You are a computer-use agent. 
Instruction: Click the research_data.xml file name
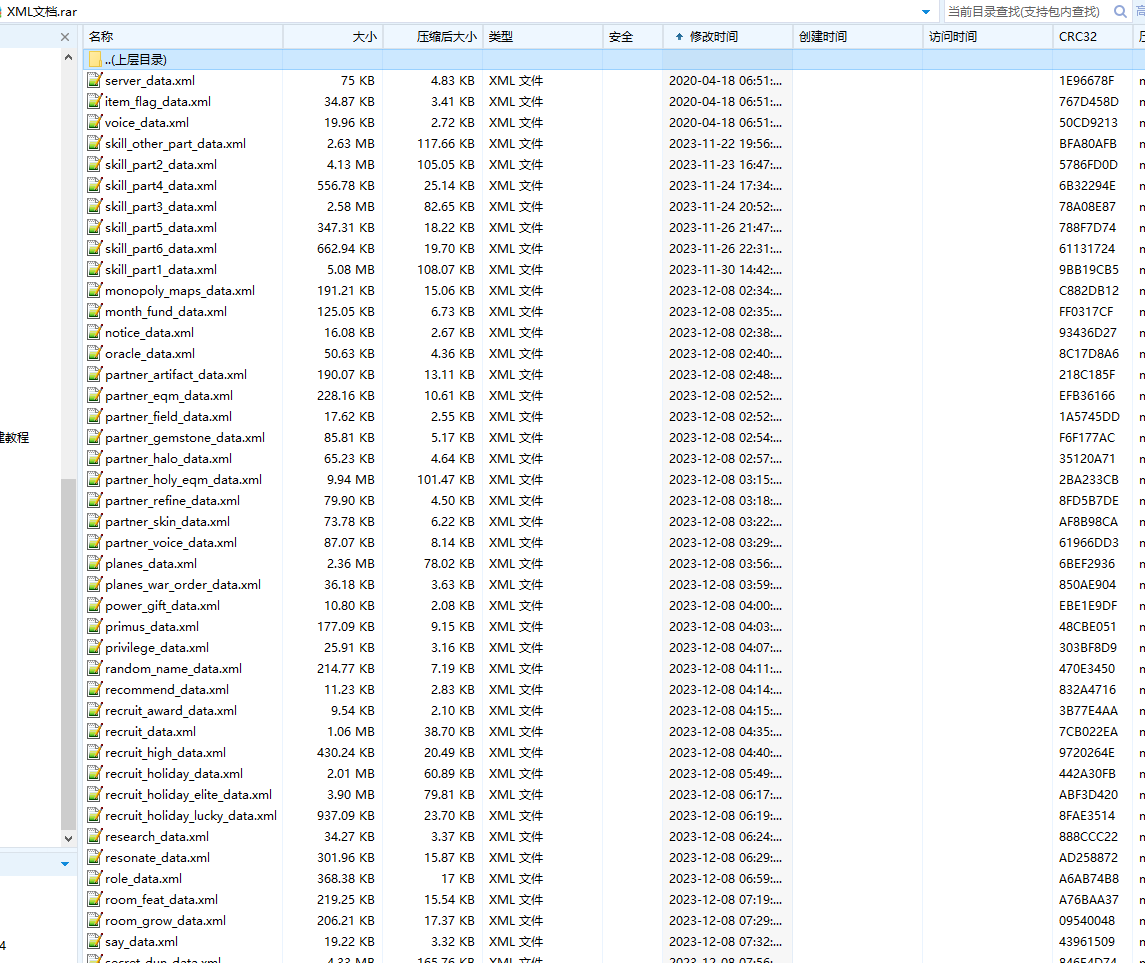tap(157, 837)
